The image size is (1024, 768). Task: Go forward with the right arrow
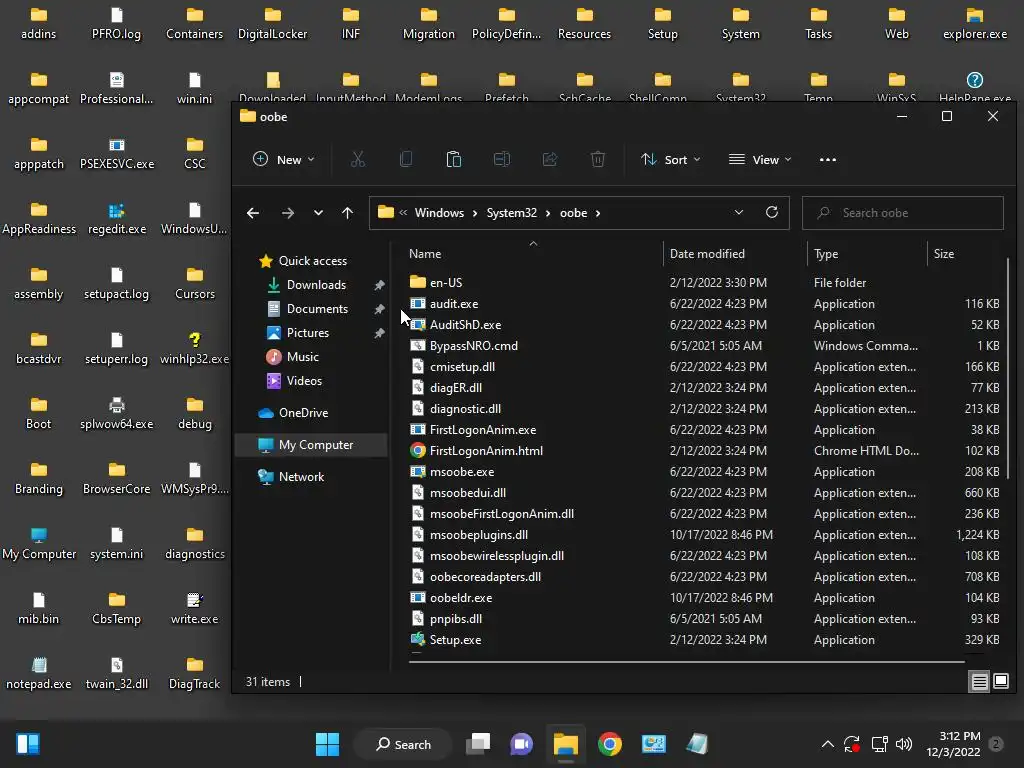[x=287, y=213]
